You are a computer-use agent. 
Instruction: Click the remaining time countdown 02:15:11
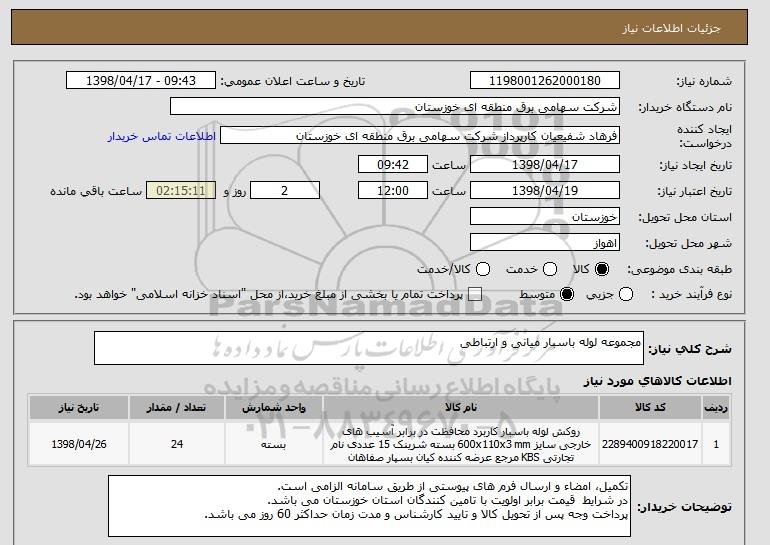pos(181,191)
